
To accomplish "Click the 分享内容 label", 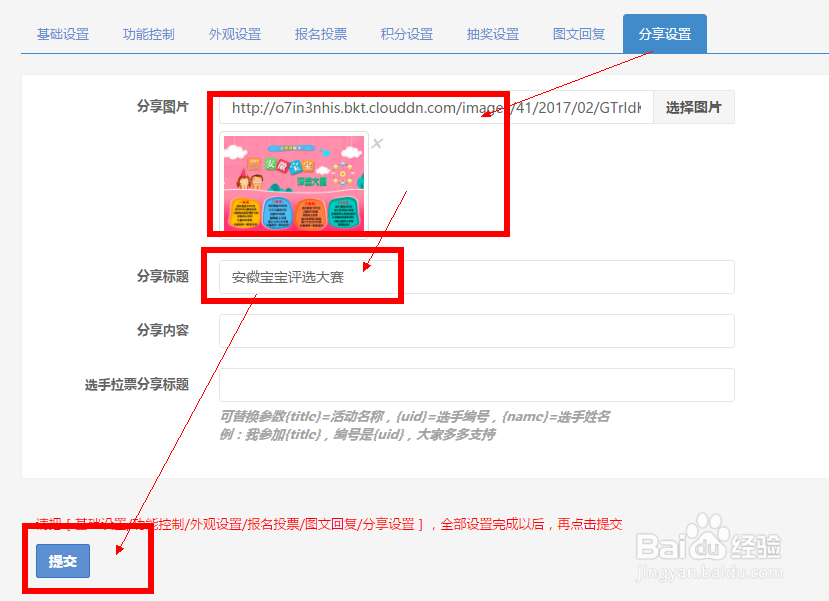I will click(x=163, y=330).
